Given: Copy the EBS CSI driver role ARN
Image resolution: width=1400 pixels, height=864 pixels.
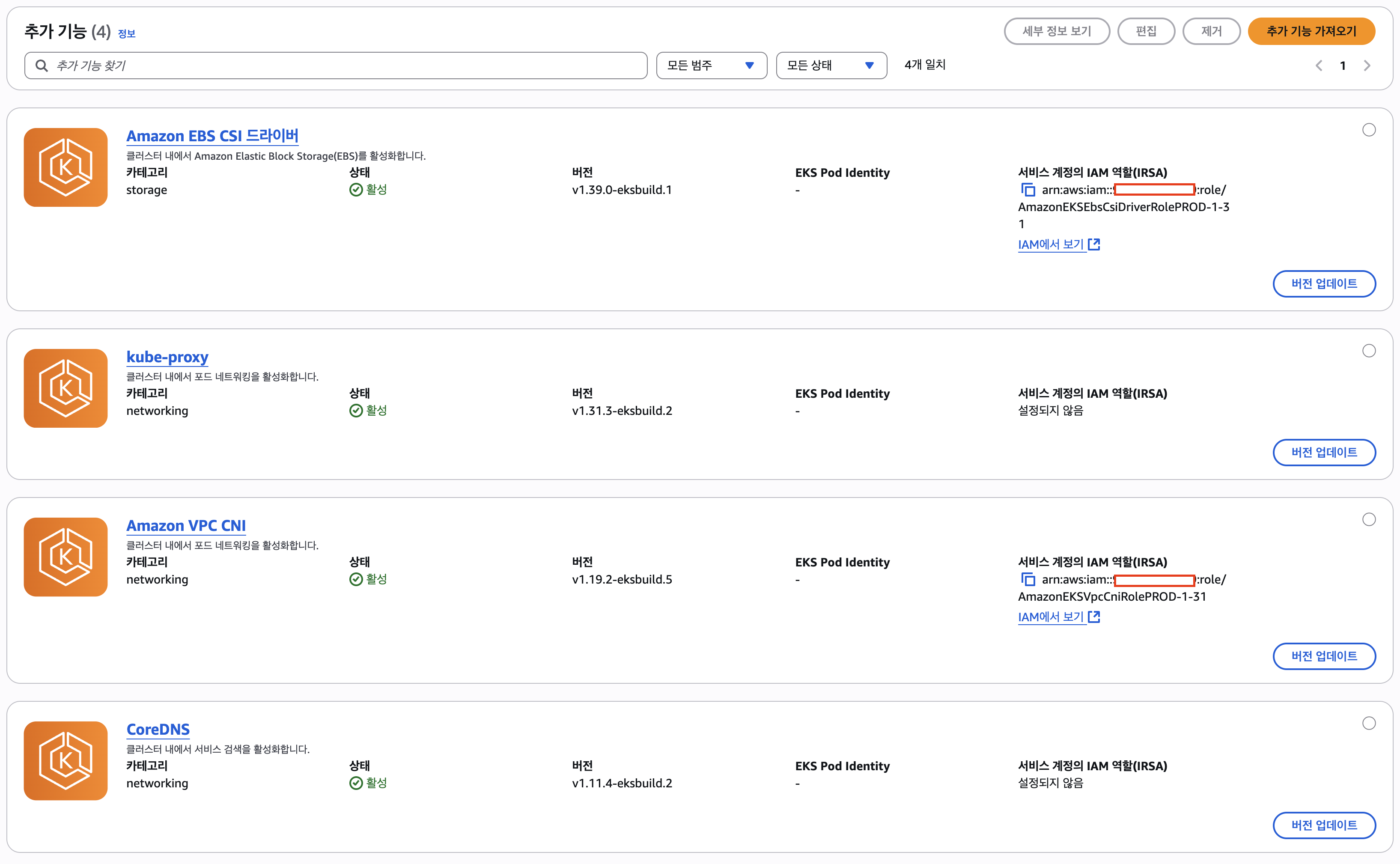Looking at the screenshot, I should [1028, 190].
